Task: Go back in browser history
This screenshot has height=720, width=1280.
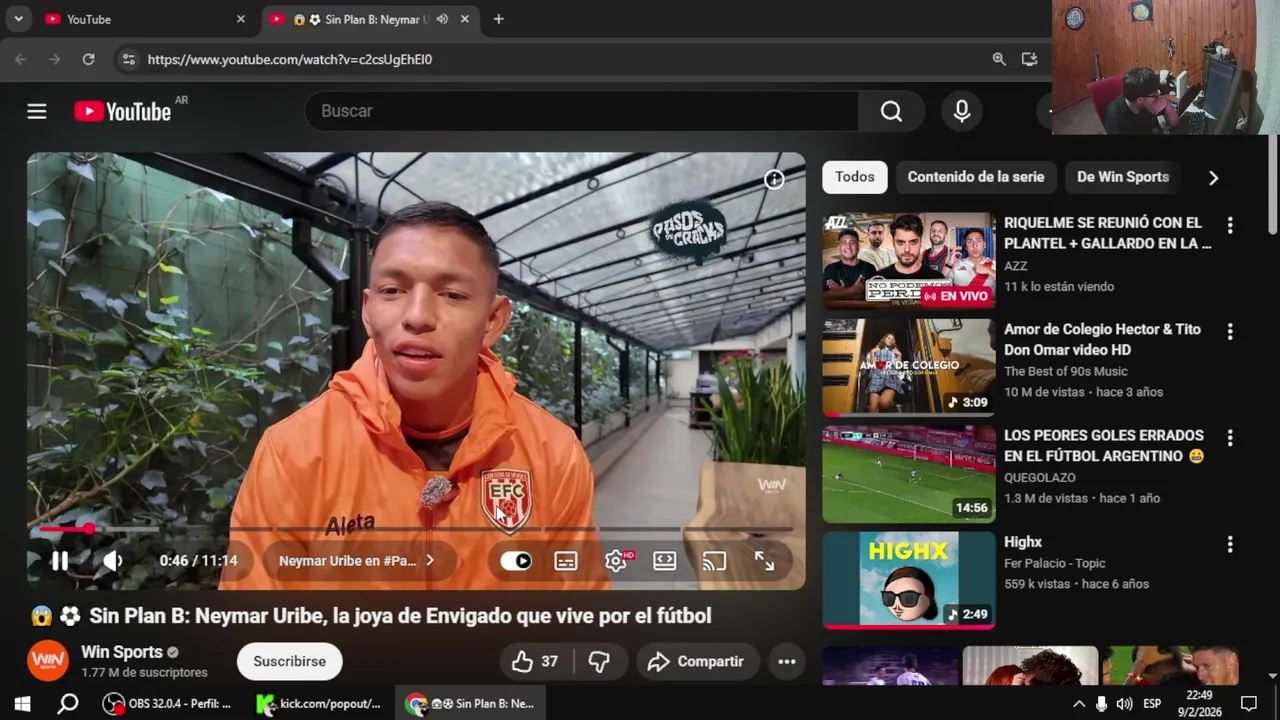Action: pos(21,59)
